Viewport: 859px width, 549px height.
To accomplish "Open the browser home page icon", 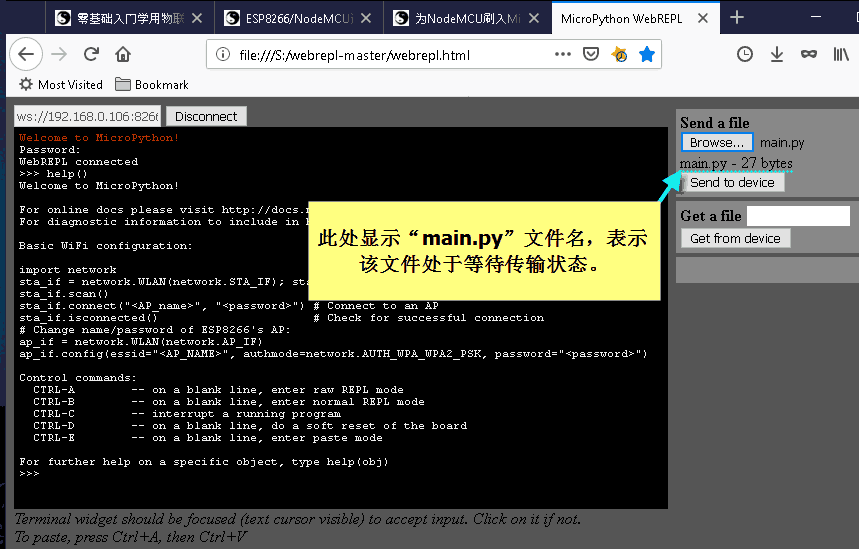I will [x=123, y=54].
